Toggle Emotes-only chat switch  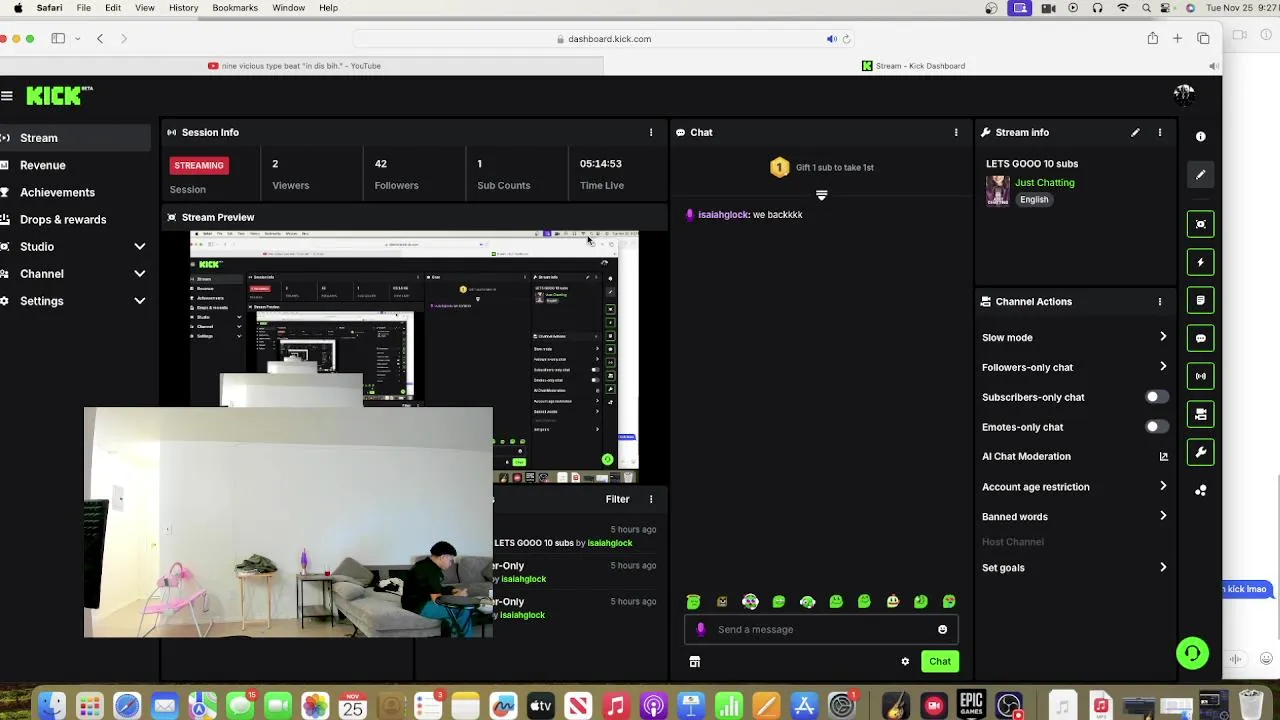tap(1156, 427)
